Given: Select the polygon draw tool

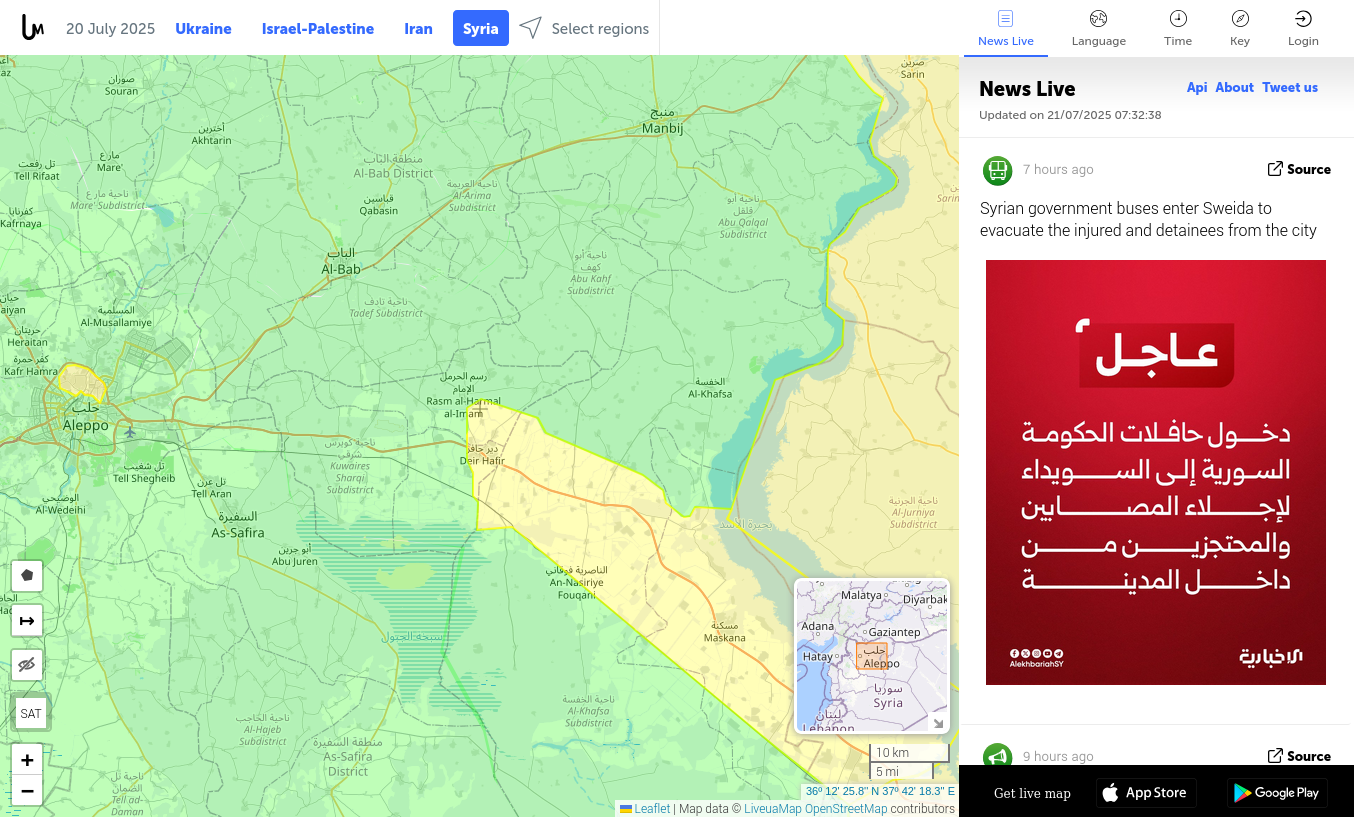Looking at the screenshot, I should click(27, 576).
